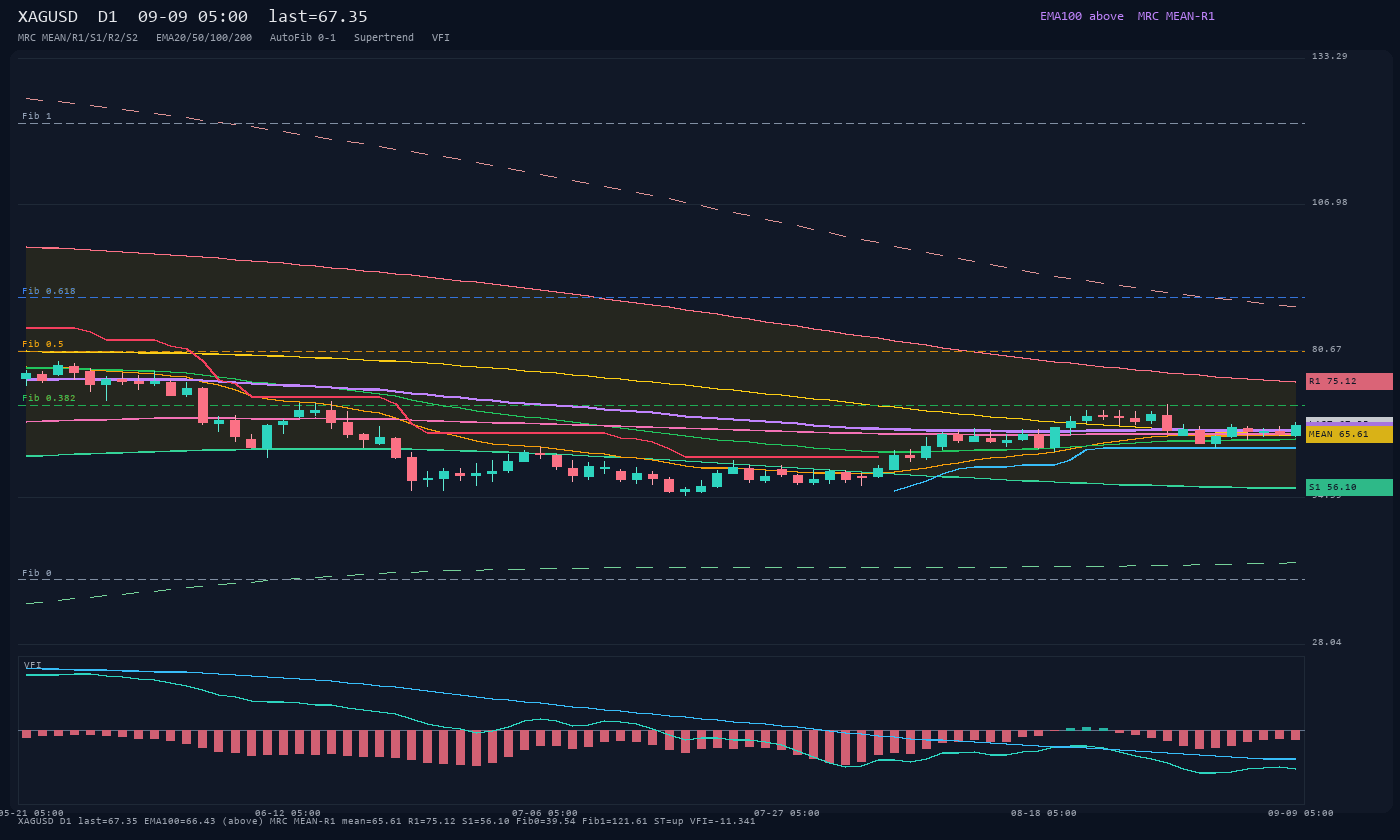Select the Fib 0.618 level label

click(x=49, y=291)
